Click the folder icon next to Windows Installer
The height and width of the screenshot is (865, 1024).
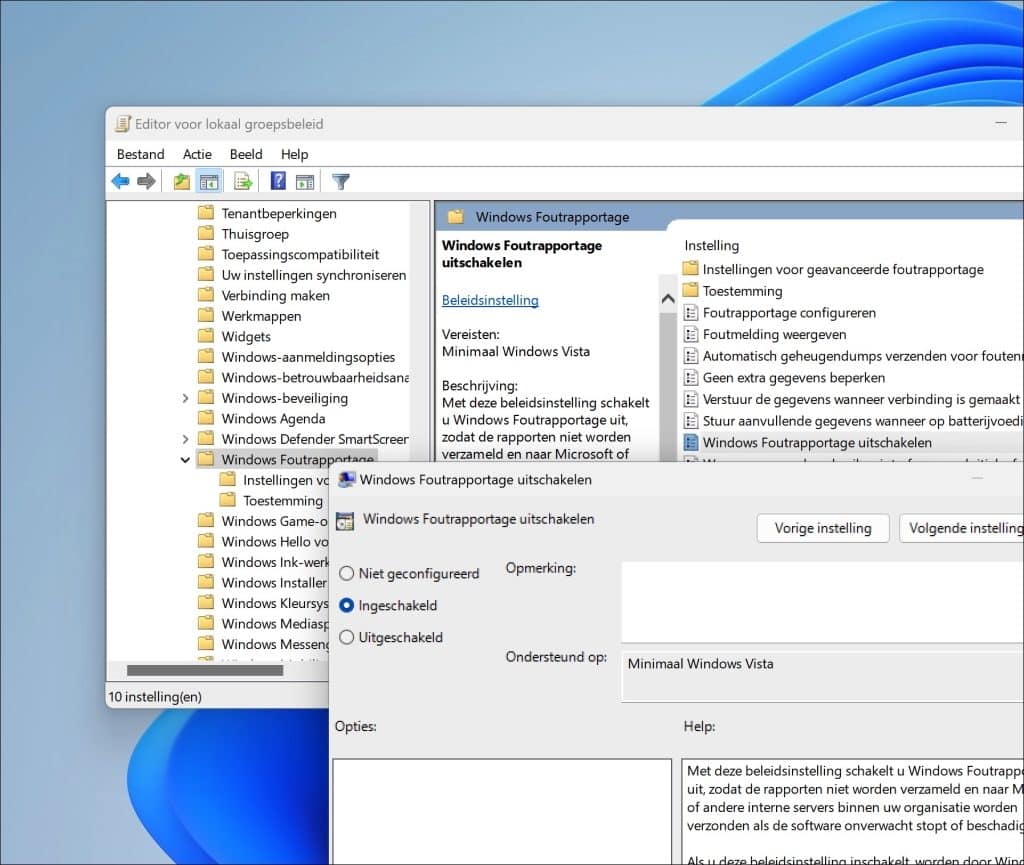click(x=206, y=582)
